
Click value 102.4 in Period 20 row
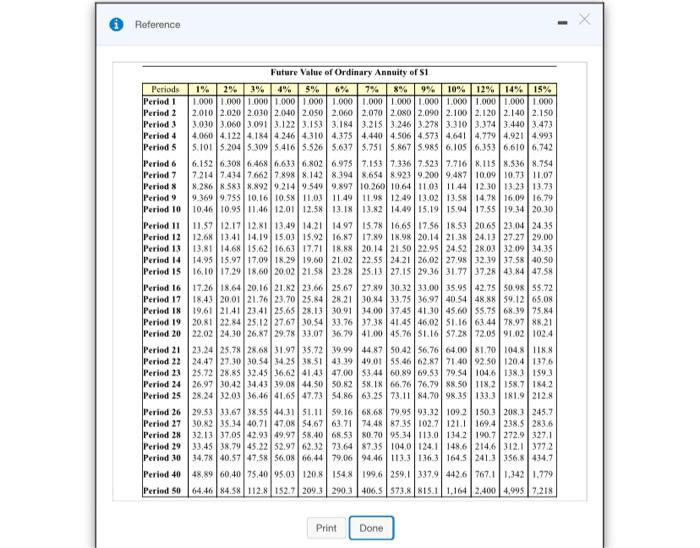(542, 333)
